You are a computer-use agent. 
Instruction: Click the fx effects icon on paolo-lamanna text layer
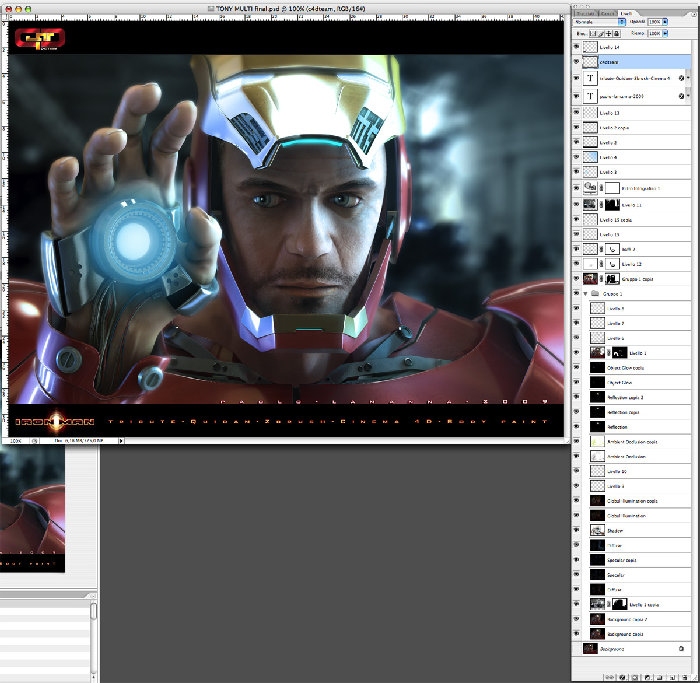[681, 96]
